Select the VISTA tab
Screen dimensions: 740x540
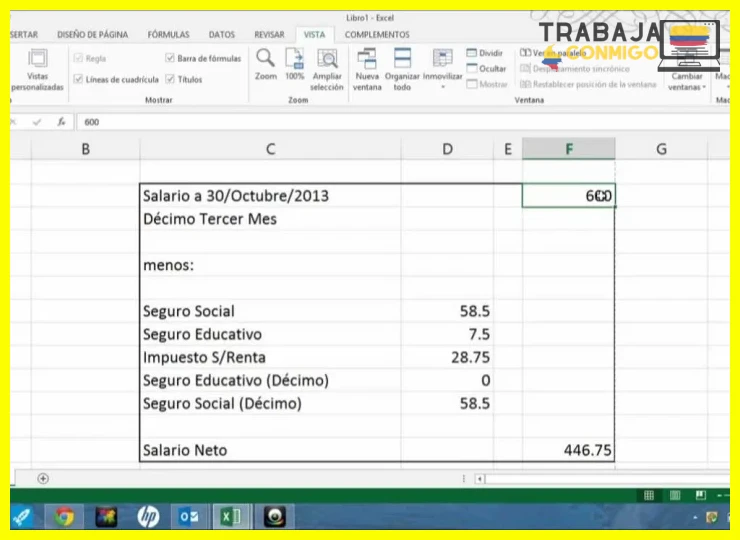[314, 34]
